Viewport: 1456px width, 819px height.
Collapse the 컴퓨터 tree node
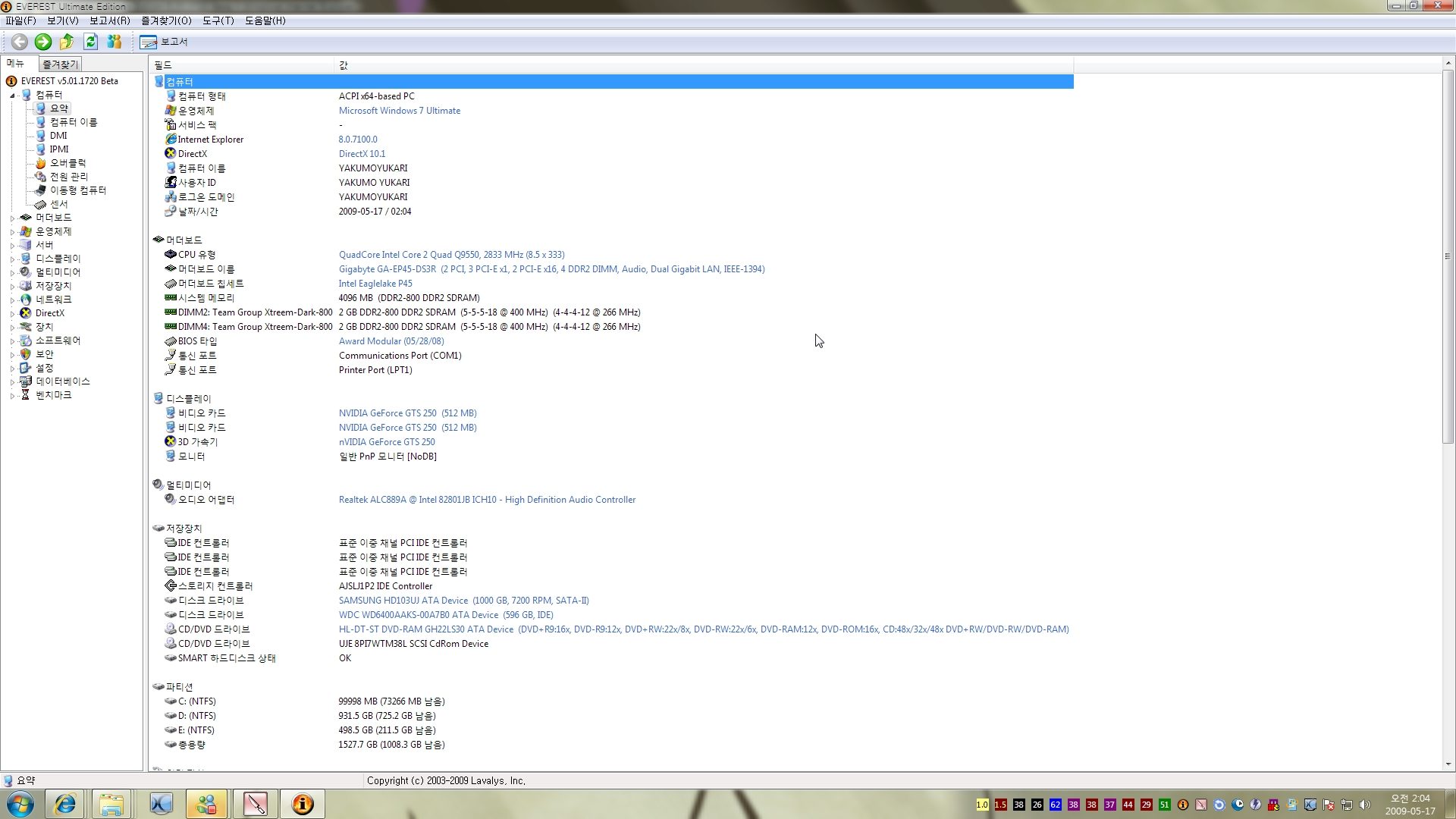coord(12,95)
